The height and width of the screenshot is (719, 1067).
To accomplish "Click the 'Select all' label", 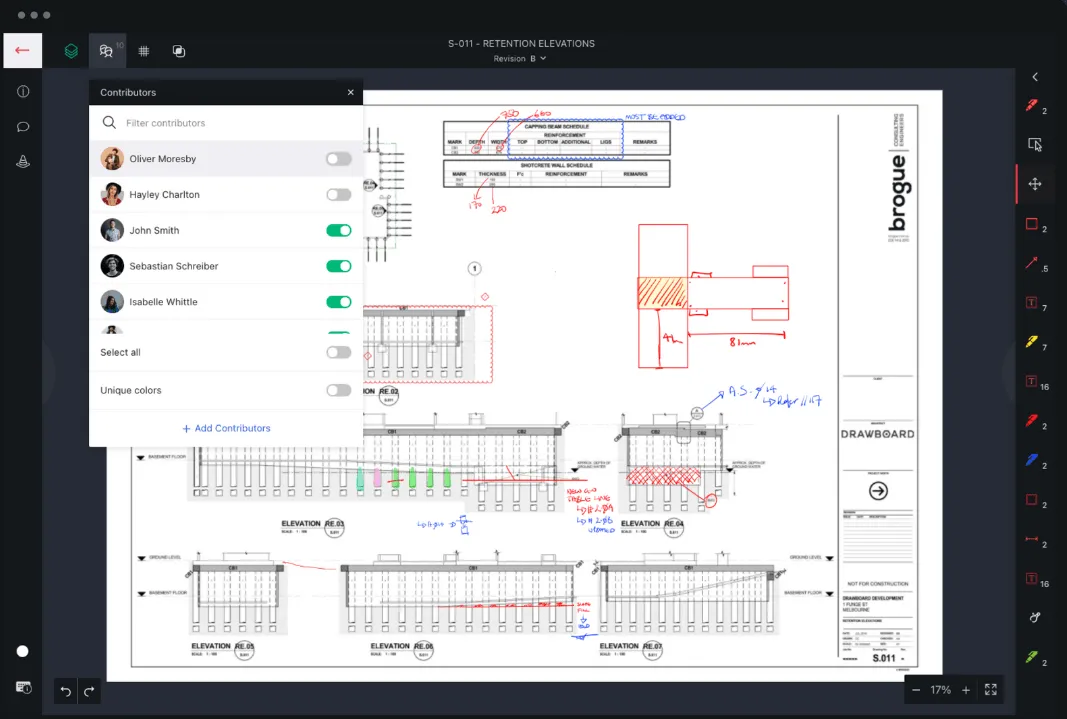I will point(120,352).
